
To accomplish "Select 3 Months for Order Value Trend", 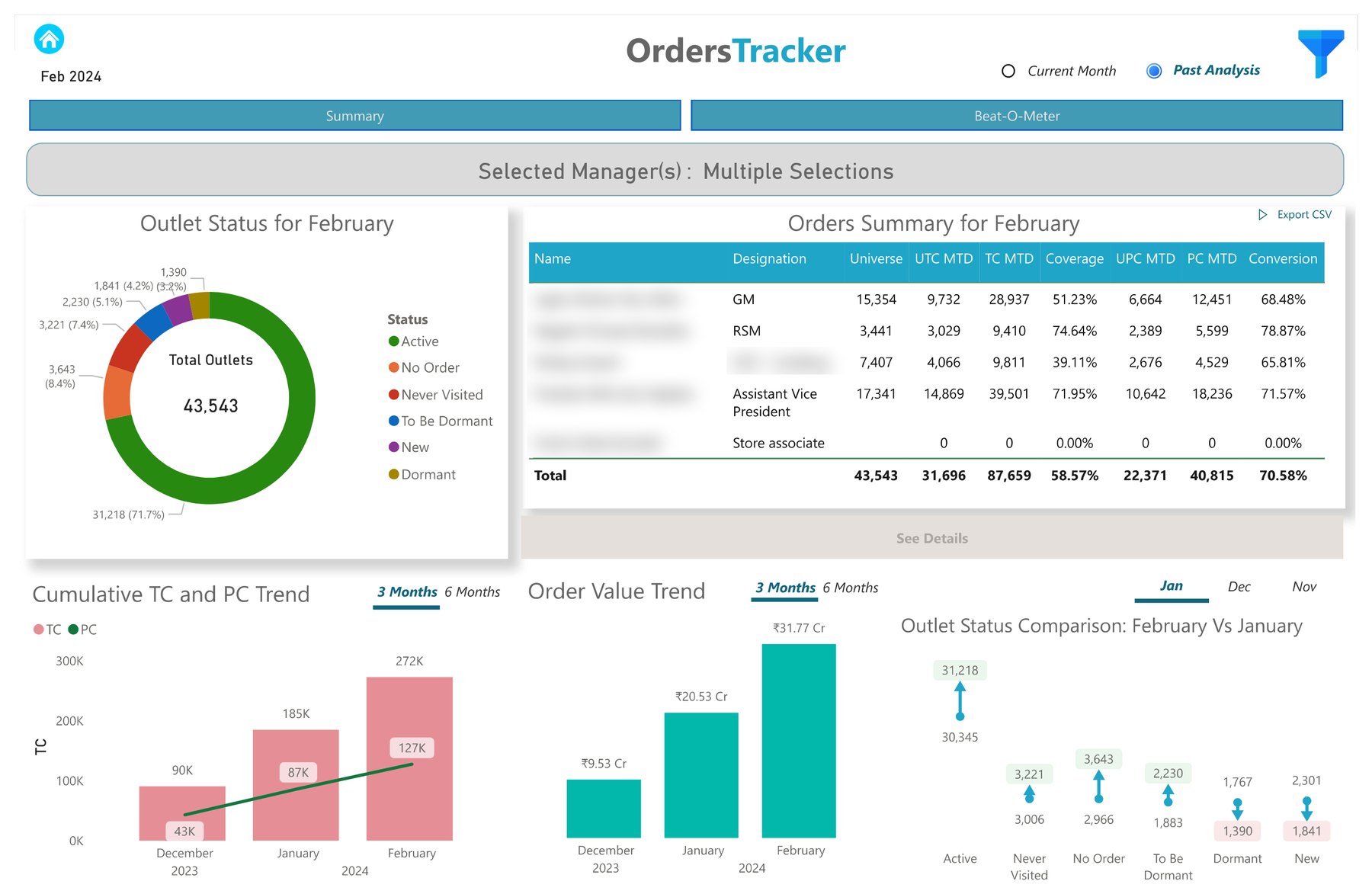I will coord(785,588).
